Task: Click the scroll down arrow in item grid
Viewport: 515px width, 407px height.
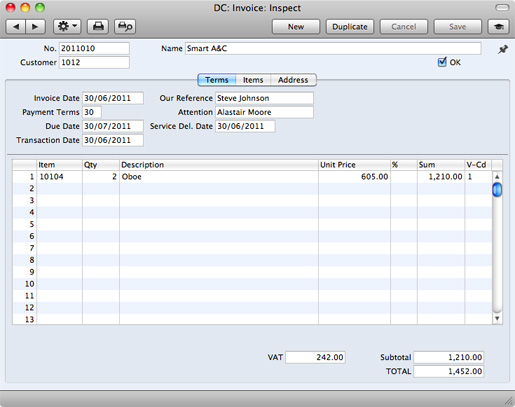Action: click(x=497, y=319)
